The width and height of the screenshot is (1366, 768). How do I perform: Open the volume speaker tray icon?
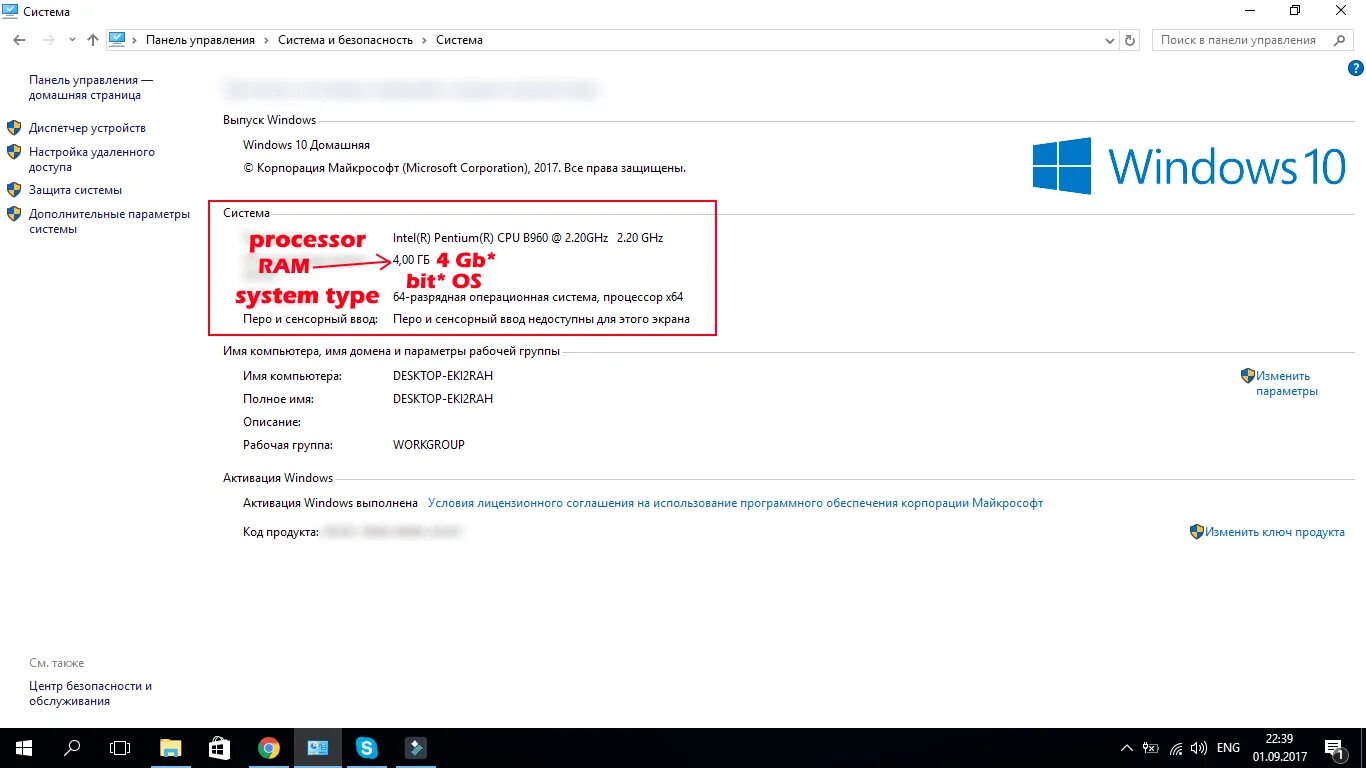tap(1199, 748)
